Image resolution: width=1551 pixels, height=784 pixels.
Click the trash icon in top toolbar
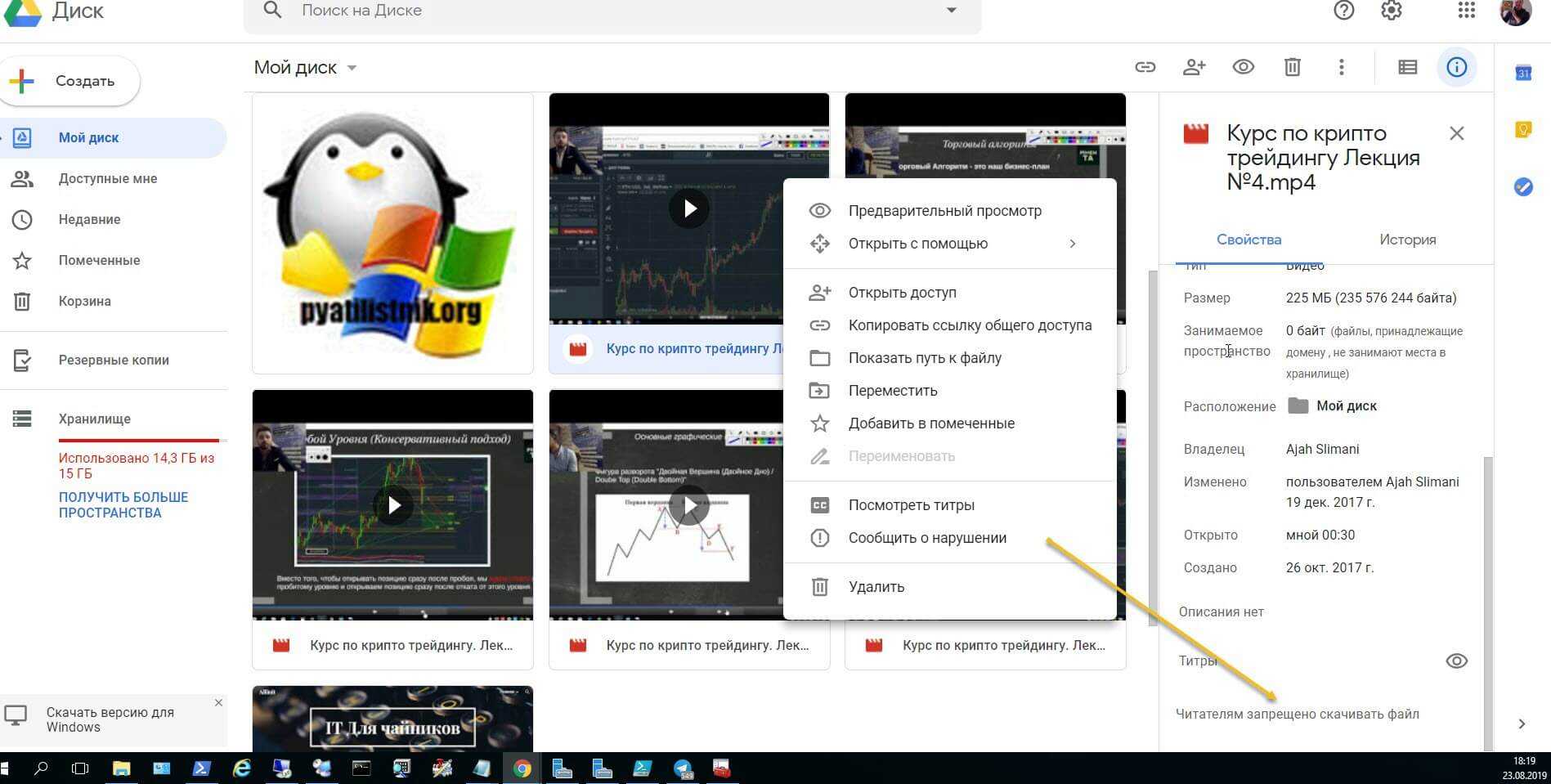tap(1292, 67)
